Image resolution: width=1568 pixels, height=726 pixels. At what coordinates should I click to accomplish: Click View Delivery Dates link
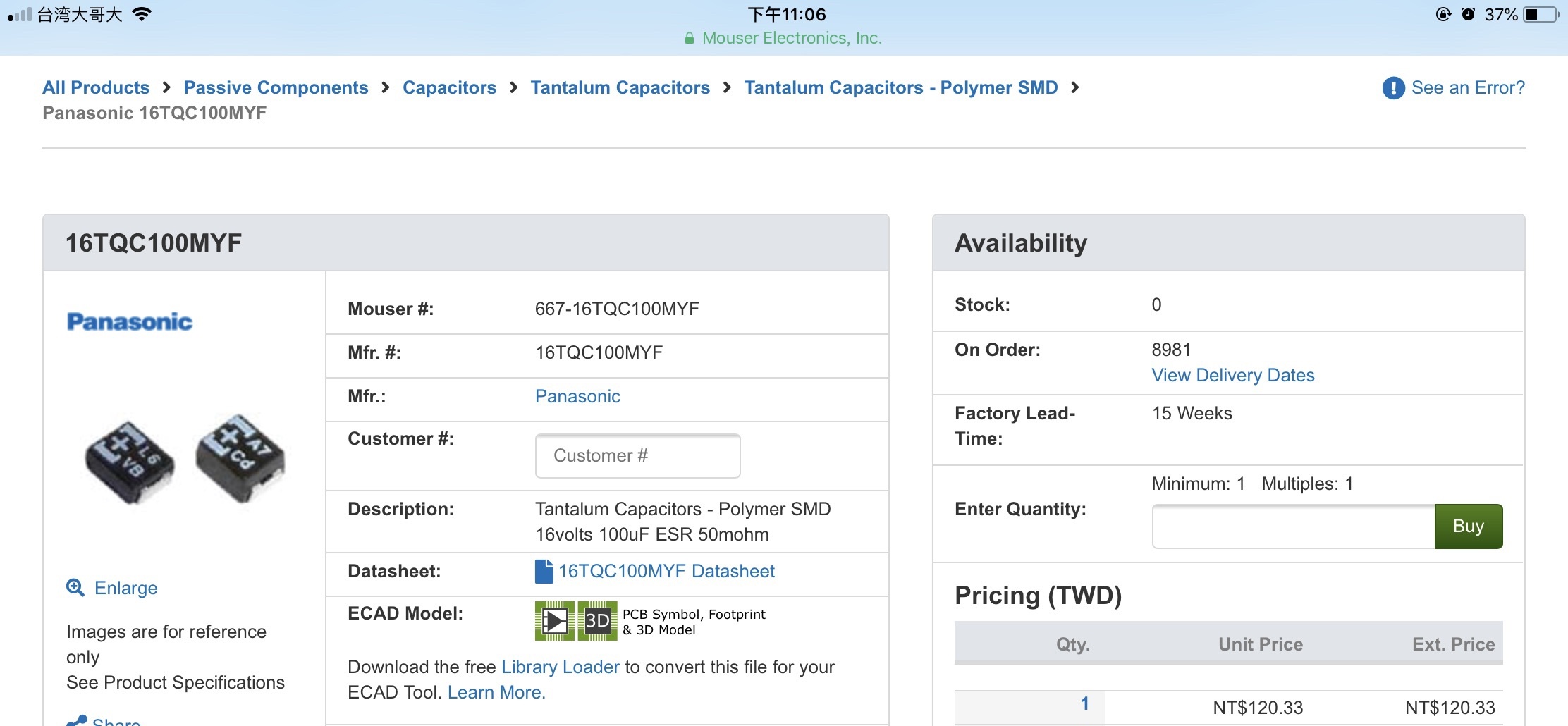[x=1233, y=375]
